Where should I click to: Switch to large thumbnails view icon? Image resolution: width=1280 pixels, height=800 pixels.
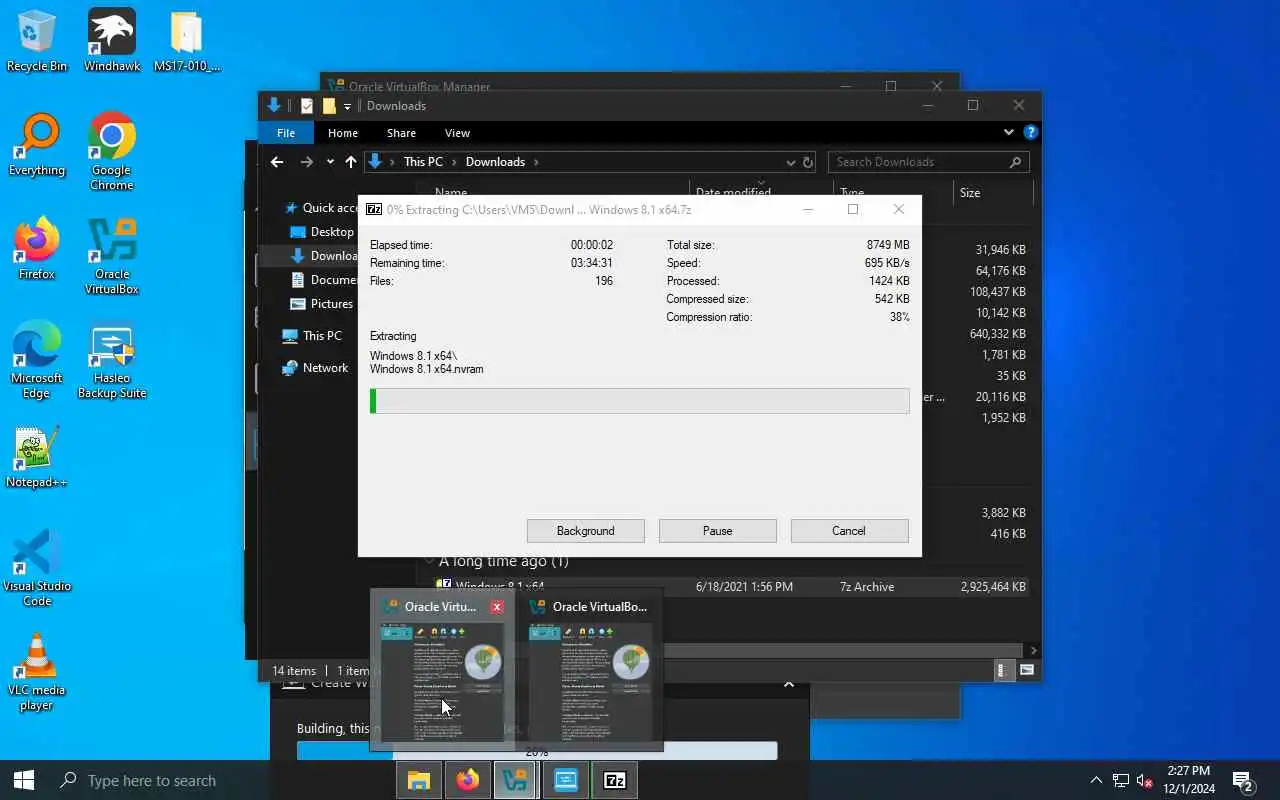(1027, 671)
